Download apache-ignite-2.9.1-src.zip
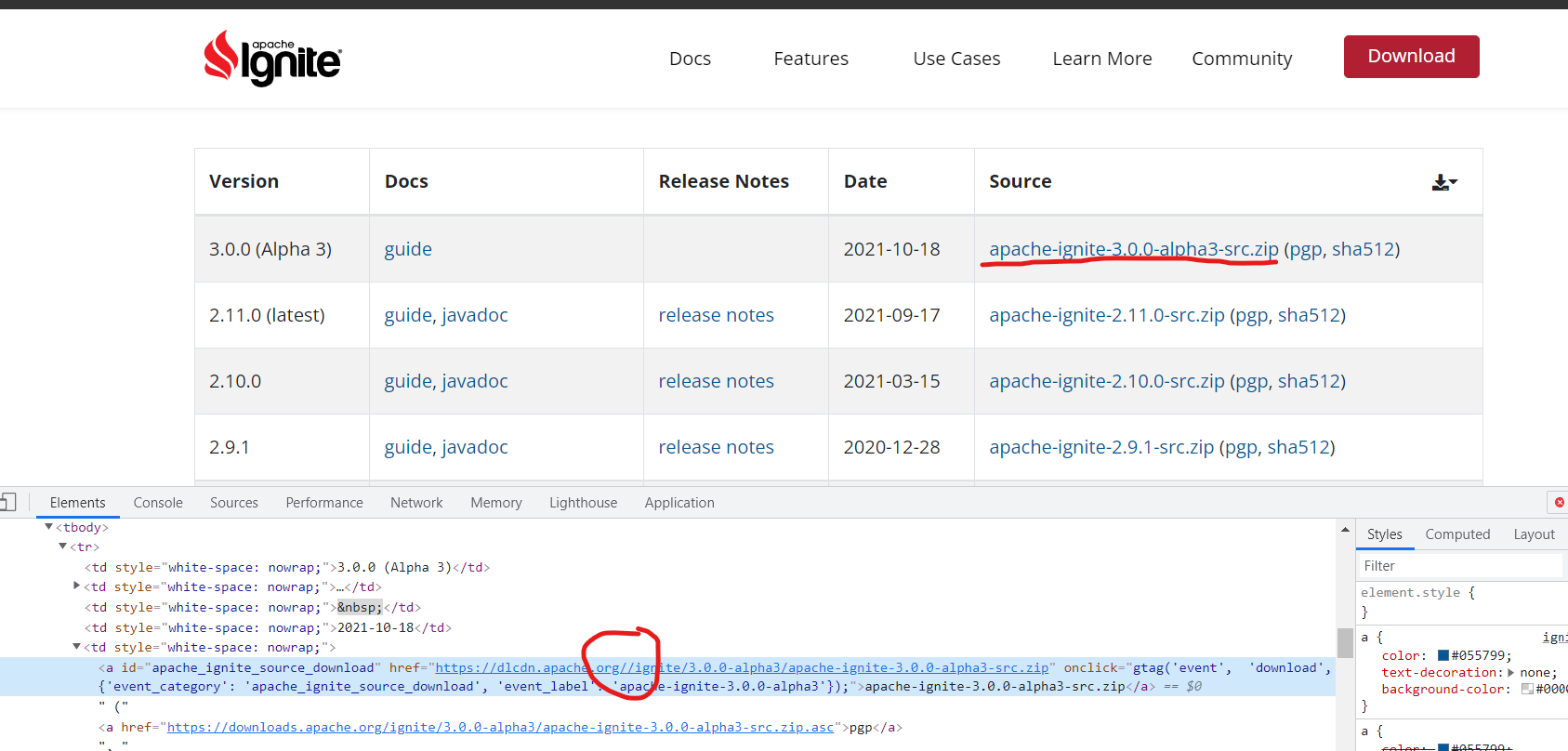Screen dimensions: 1568x751 (1101, 447)
